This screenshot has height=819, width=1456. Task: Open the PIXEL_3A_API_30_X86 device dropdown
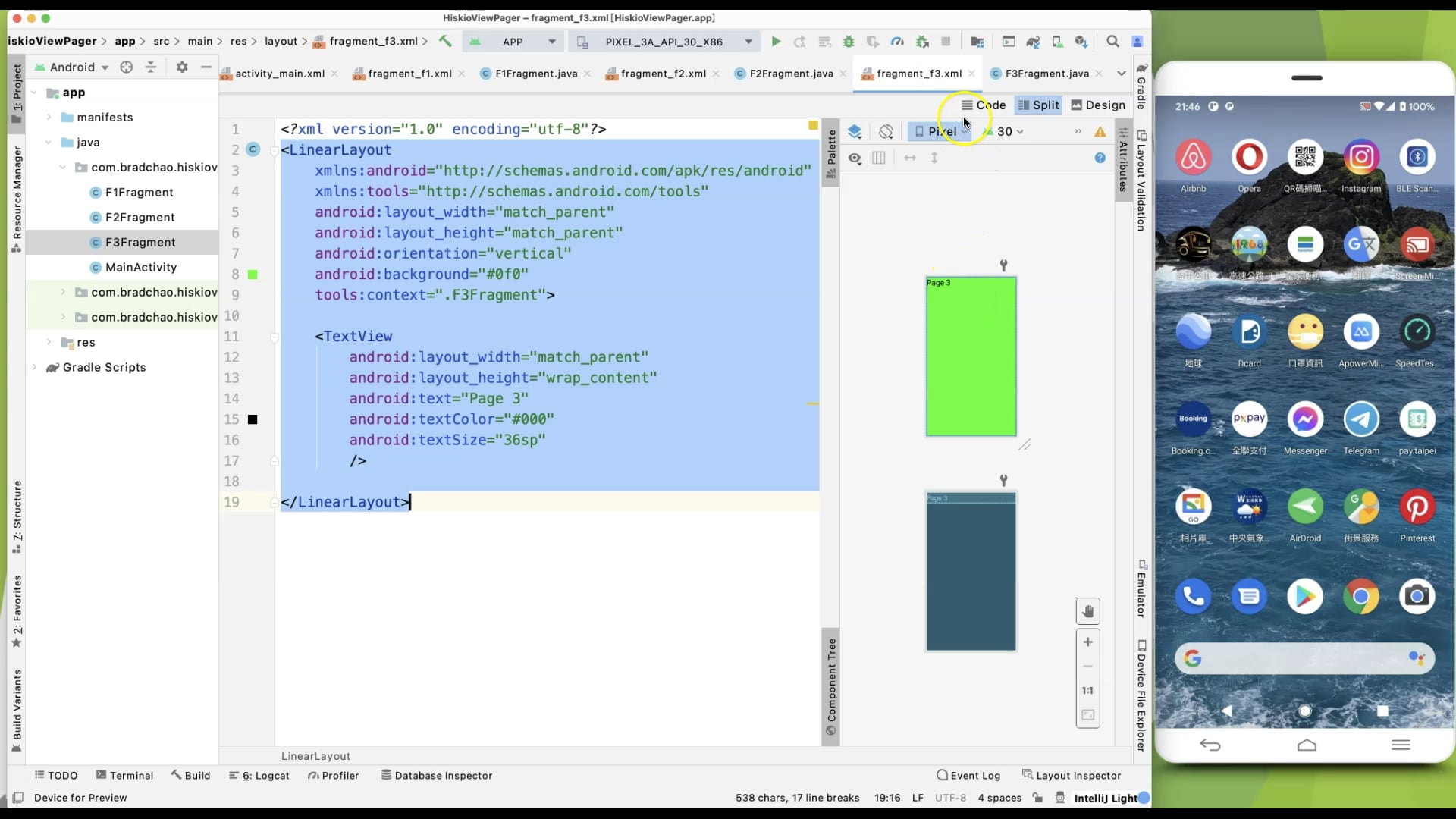click(664, 42)
